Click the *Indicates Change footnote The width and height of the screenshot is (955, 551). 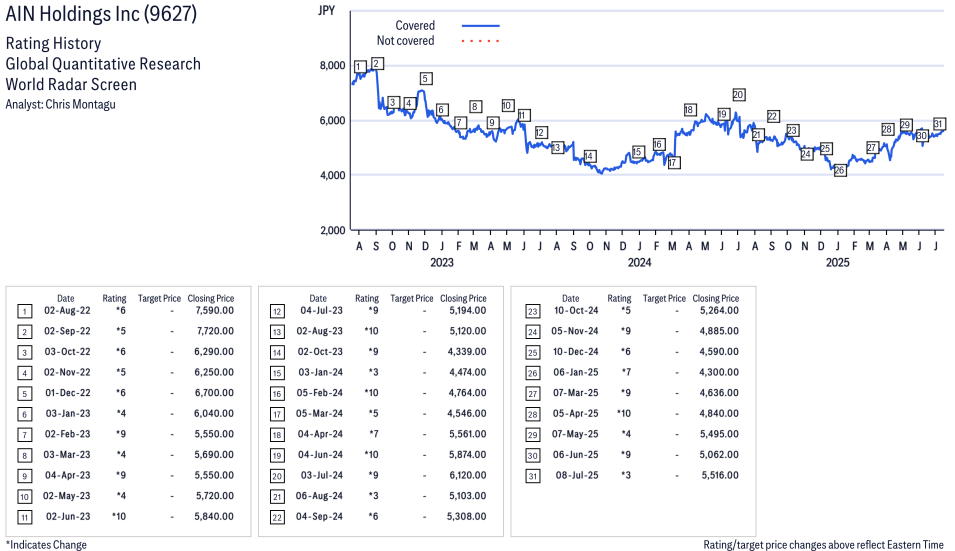click(46, 545)
